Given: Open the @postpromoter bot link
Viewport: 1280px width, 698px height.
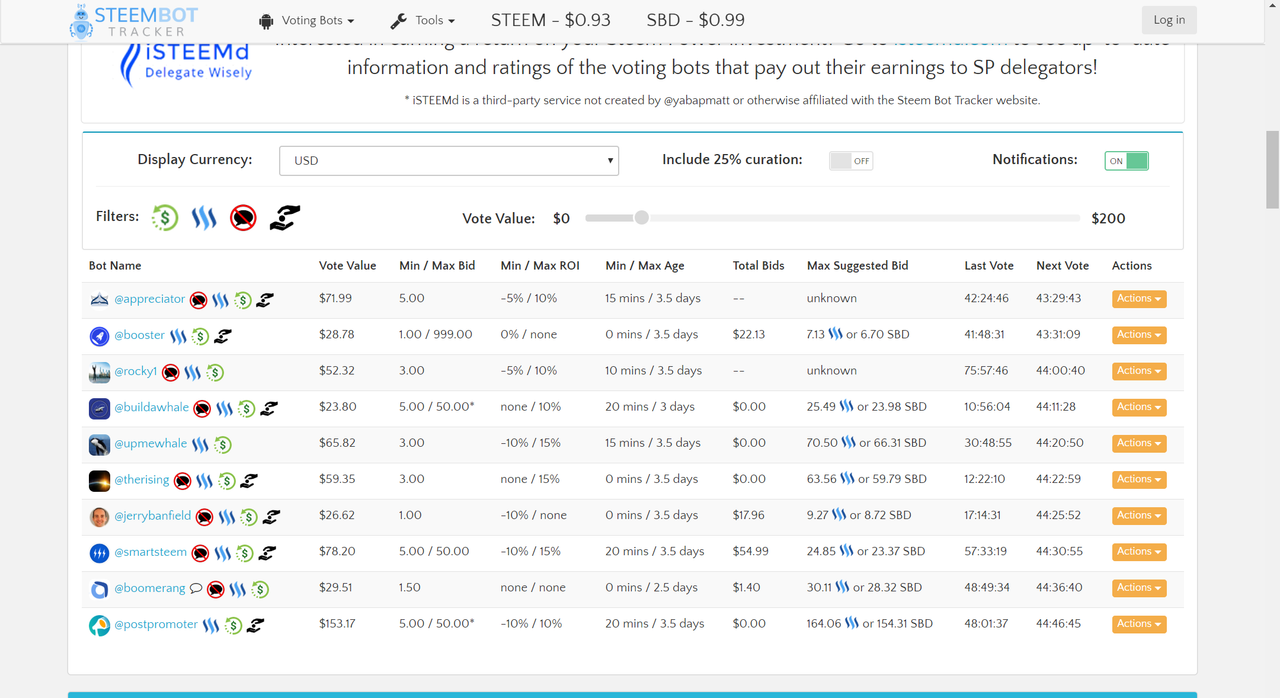Looking at the screenshot, I should (156, 624).
